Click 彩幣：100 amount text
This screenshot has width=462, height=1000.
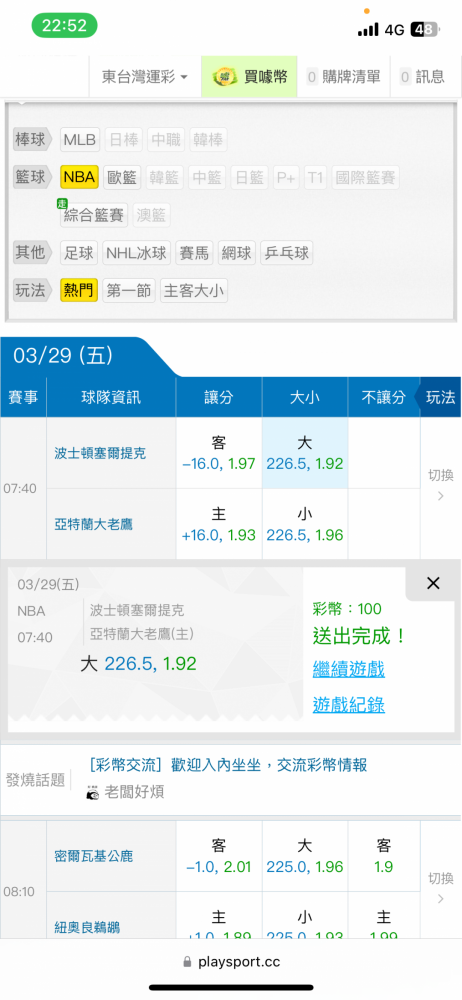click(346, 608)
